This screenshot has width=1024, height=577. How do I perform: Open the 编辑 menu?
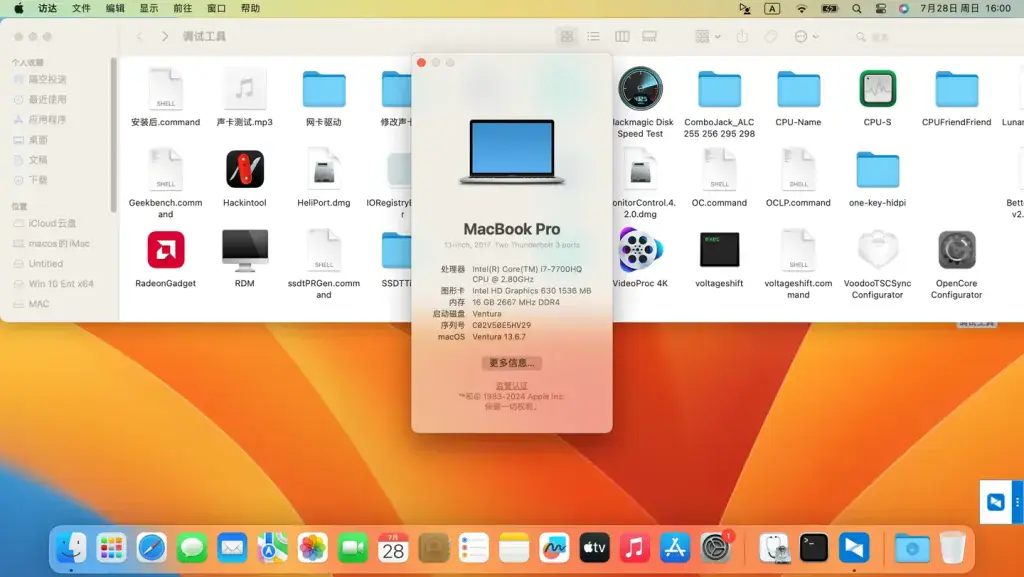[x=115, y=8]
